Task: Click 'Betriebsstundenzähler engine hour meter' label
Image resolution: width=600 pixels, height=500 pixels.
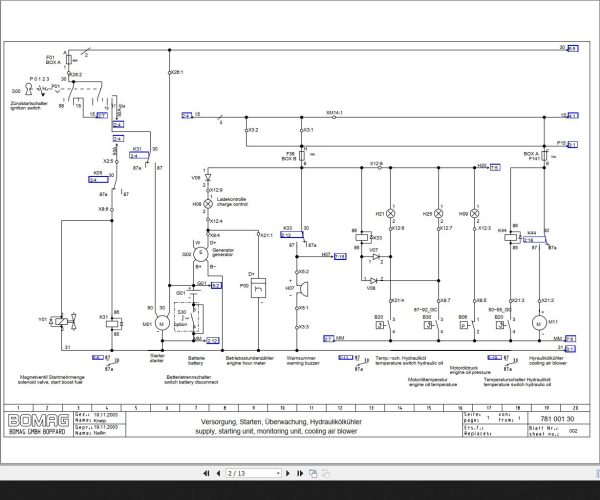Action: tap(249, 361)
